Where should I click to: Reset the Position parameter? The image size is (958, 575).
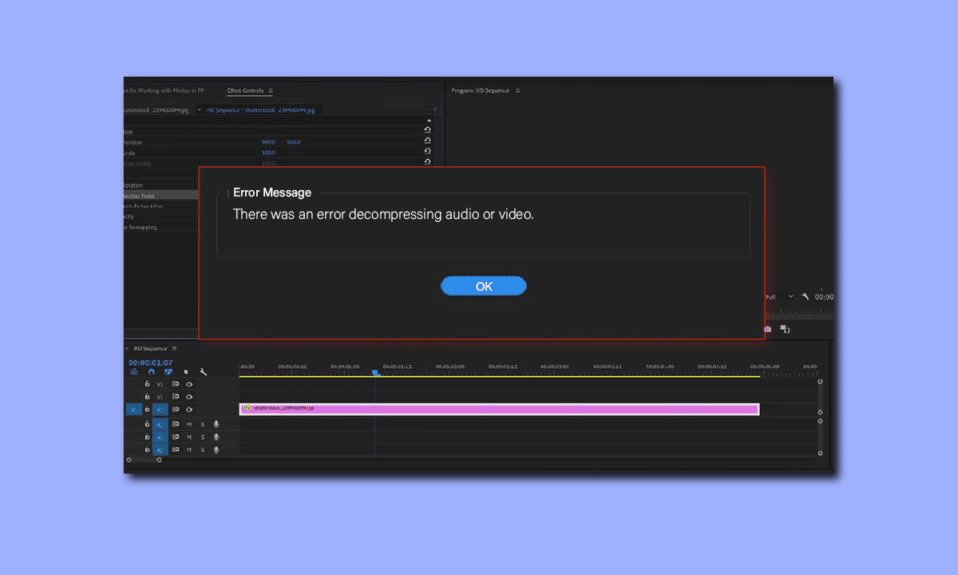tap(428, 141)
